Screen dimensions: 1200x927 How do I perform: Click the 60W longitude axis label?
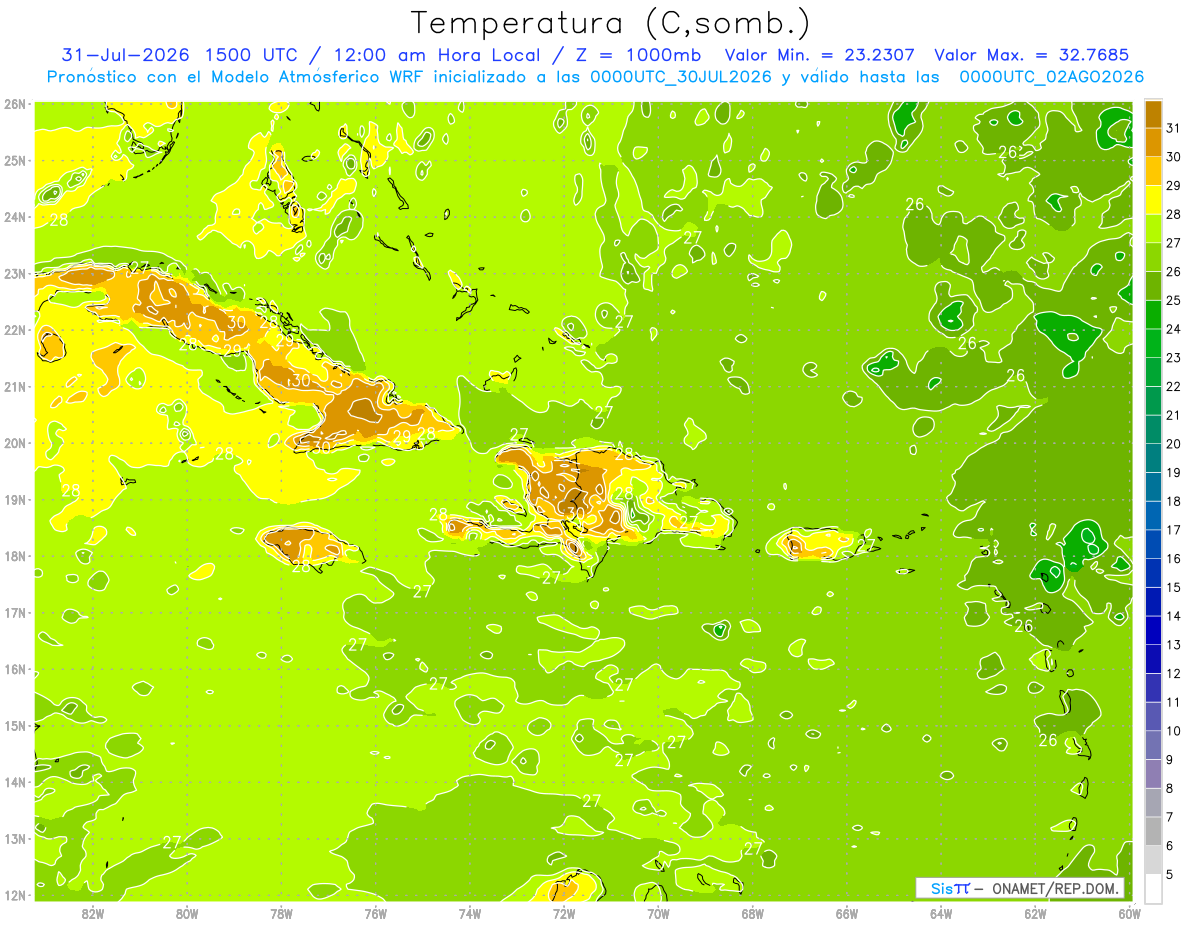coord(1130,913)
